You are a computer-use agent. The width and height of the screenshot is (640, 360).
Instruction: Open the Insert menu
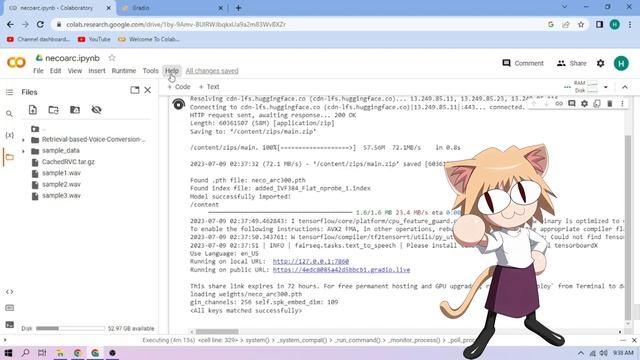(97, 71)
